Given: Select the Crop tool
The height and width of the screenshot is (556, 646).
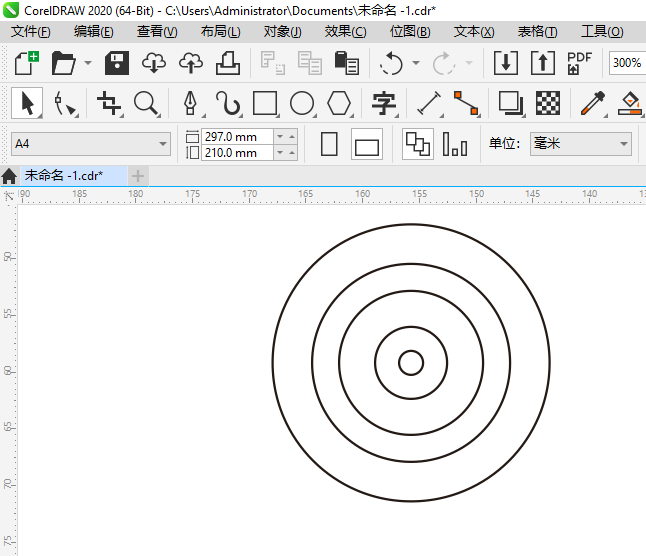Looking at the screenshot, I should [x=109, y=103].
